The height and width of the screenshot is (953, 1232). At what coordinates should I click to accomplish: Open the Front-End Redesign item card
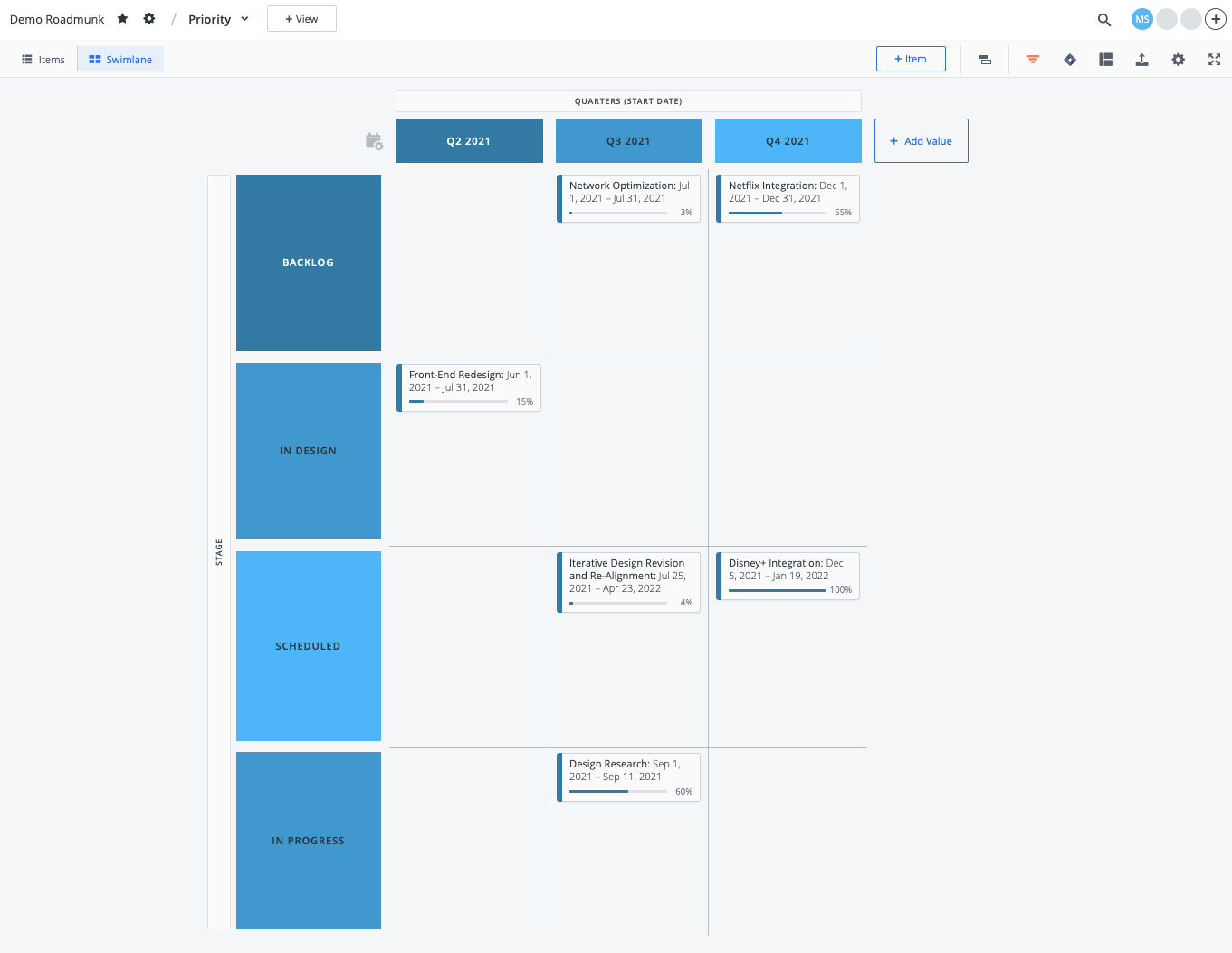pyautogui.click(x=469, y=387)
